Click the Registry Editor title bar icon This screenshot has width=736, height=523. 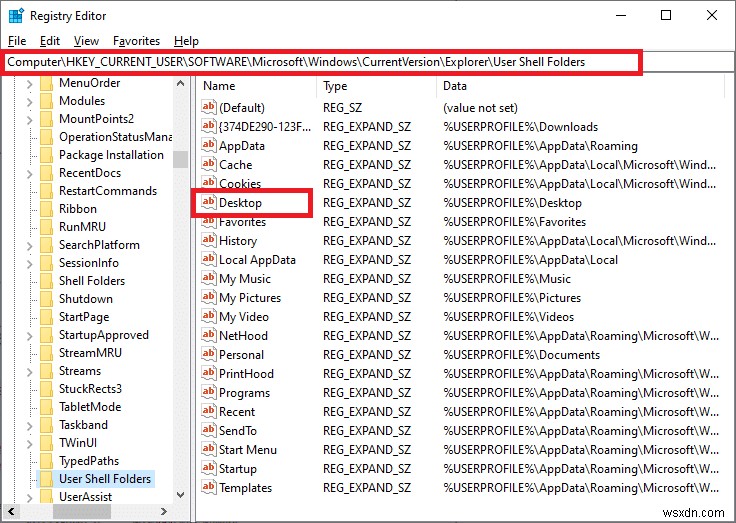coord(16,15)
